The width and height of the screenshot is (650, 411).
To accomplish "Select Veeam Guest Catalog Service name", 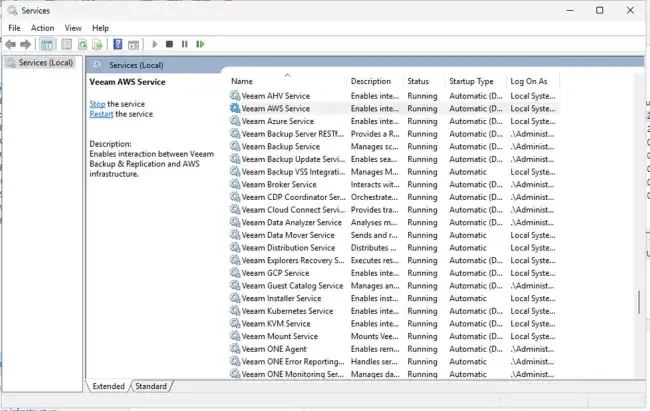I will click(x=292, y=286).
